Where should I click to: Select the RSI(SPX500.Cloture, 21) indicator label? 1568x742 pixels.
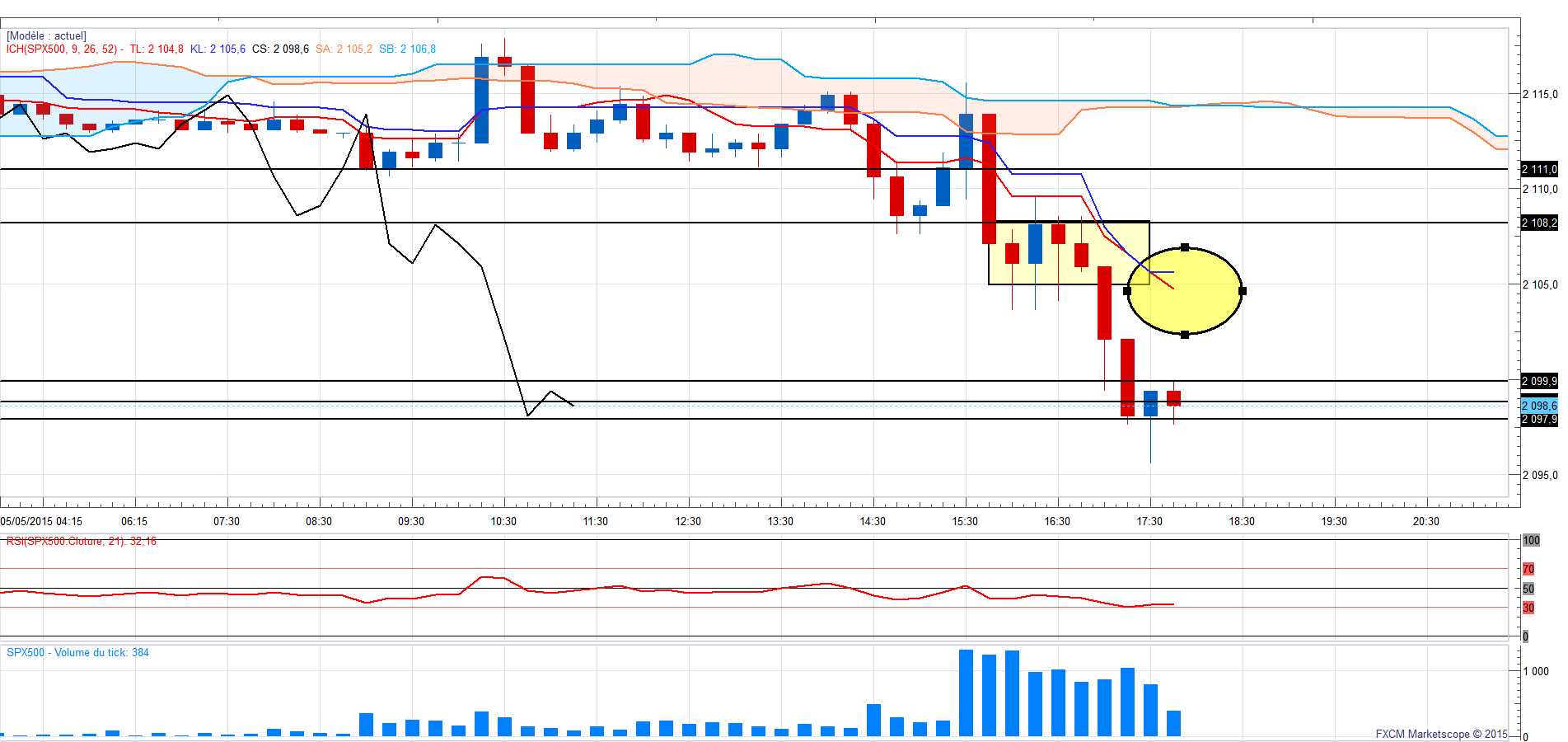click(x=81, y=542)
